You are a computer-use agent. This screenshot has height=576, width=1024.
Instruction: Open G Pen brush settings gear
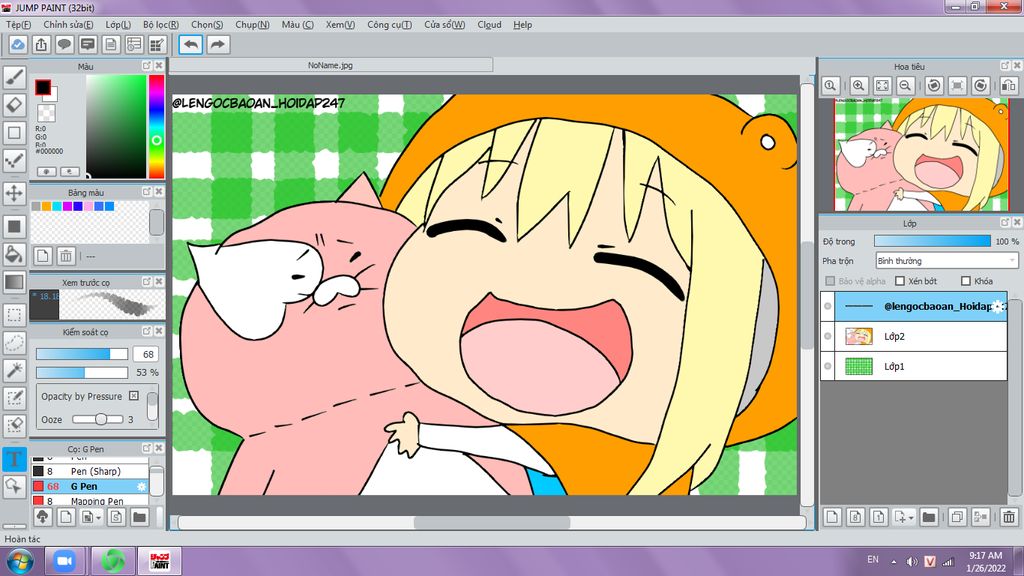point(141,487)
